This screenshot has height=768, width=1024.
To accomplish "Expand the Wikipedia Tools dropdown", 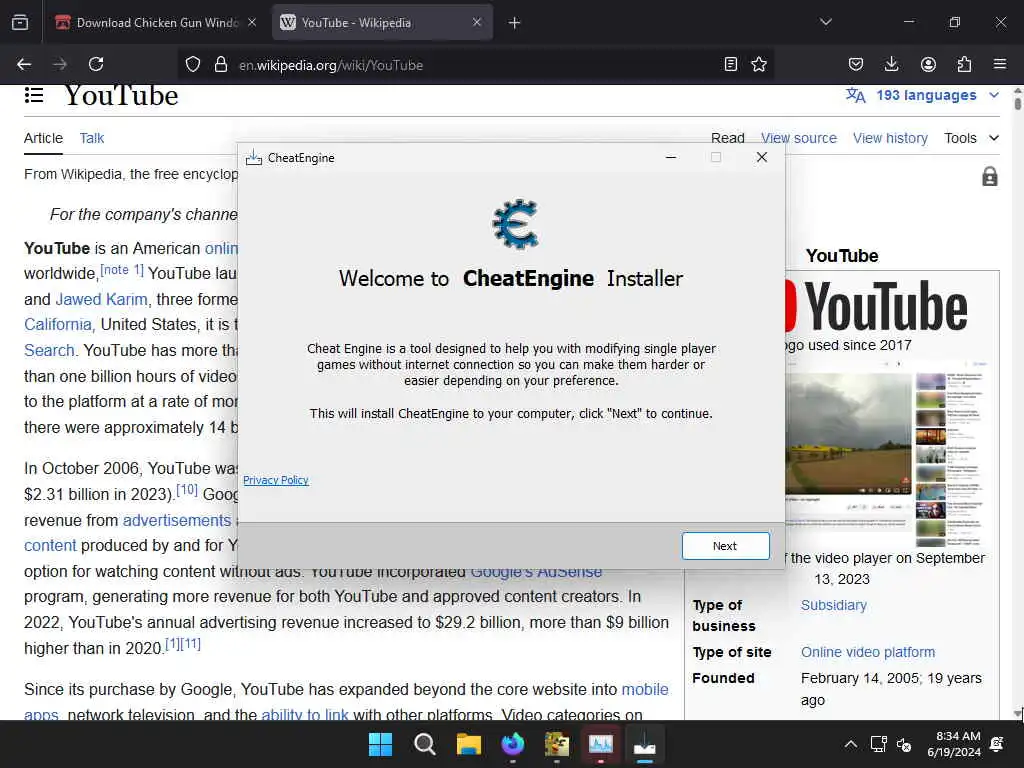I will pyautogui.click(x=971, y=138).
